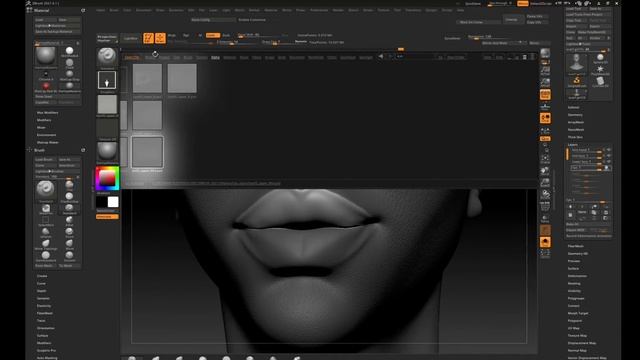Expand Mixer section in Material palette

tap(41, 127)
